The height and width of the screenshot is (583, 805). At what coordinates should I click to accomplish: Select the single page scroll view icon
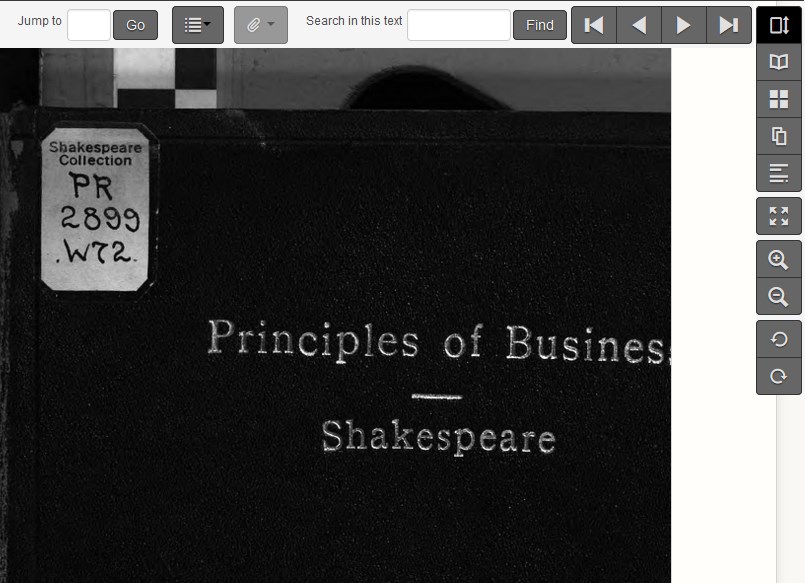779,25
